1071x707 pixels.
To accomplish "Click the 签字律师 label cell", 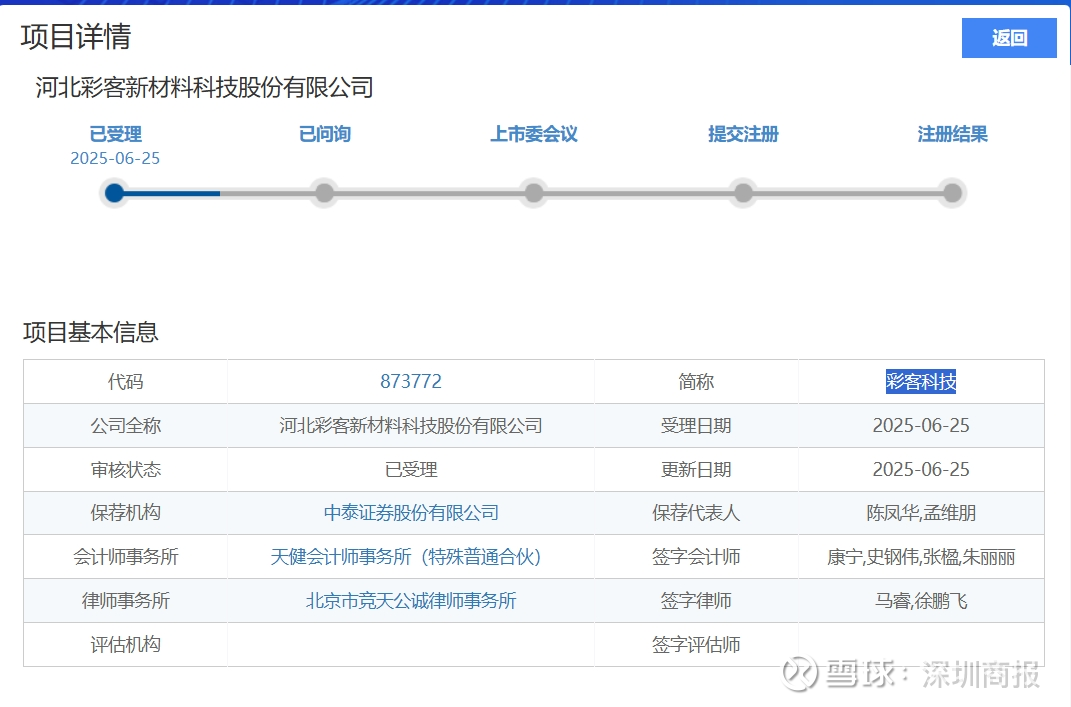I will [x=696, y=600].
